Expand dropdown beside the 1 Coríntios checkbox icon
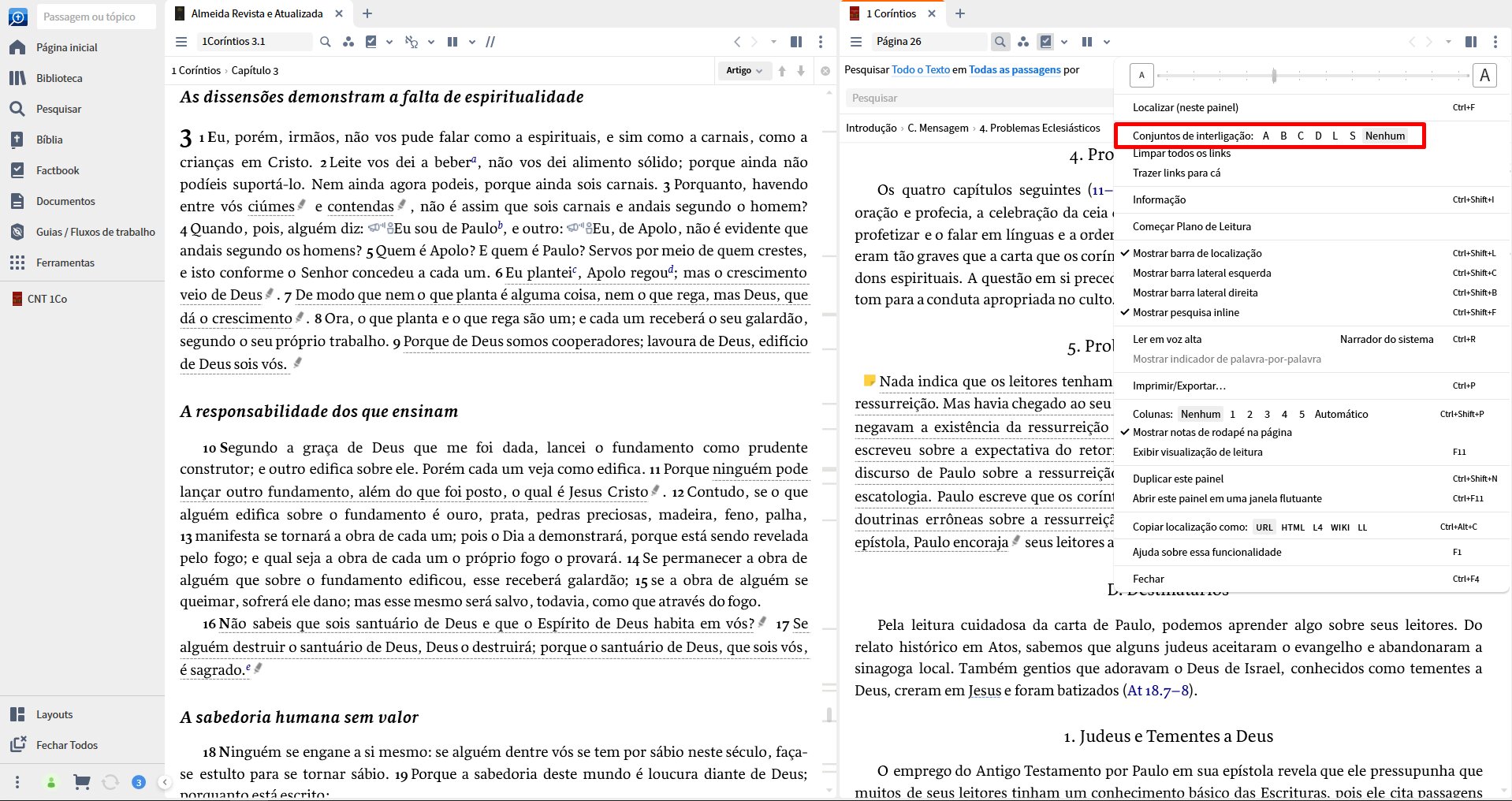 (x=1064, y=42)
